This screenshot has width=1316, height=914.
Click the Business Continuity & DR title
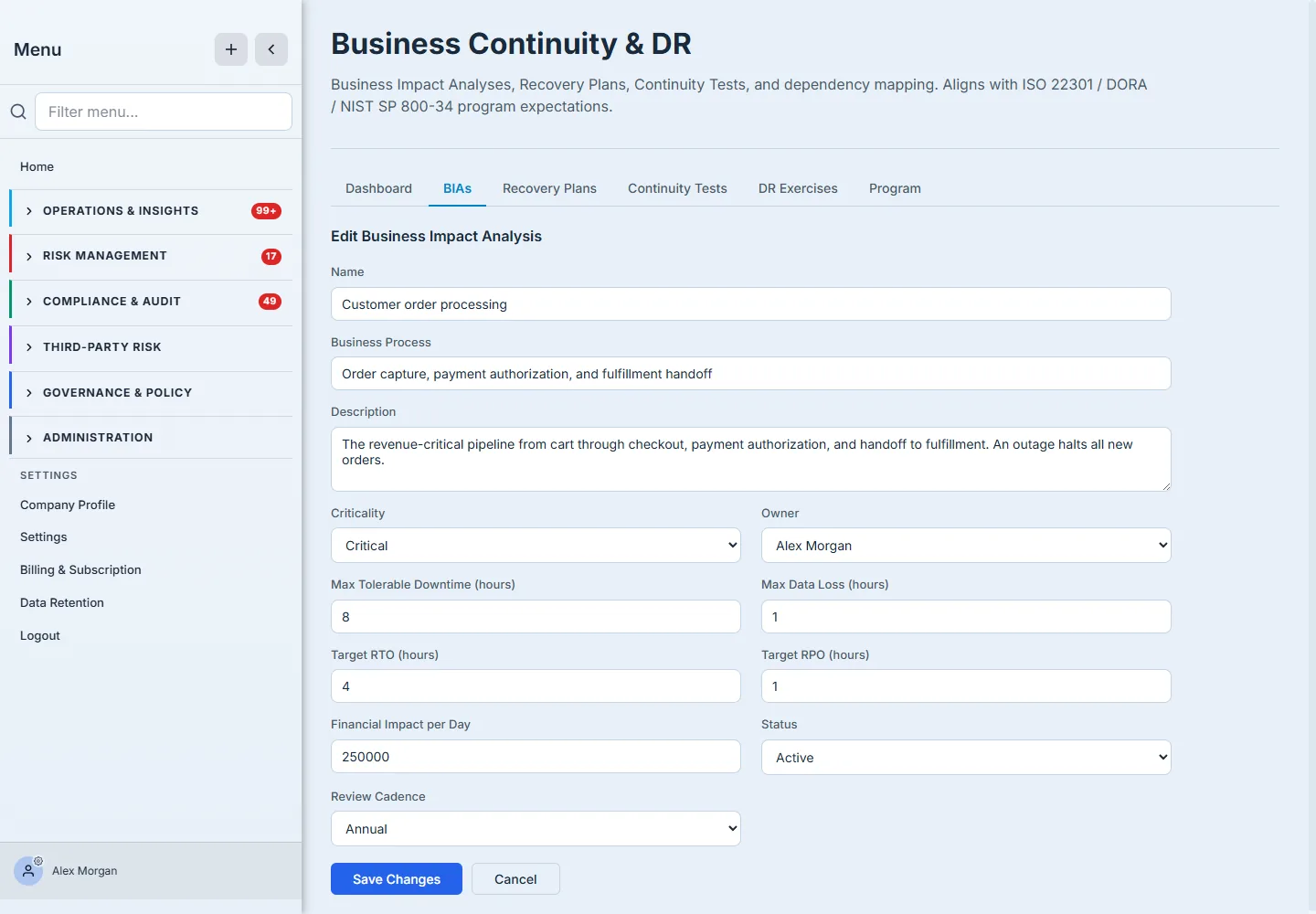pyautogui.click(x=511, y=44)
